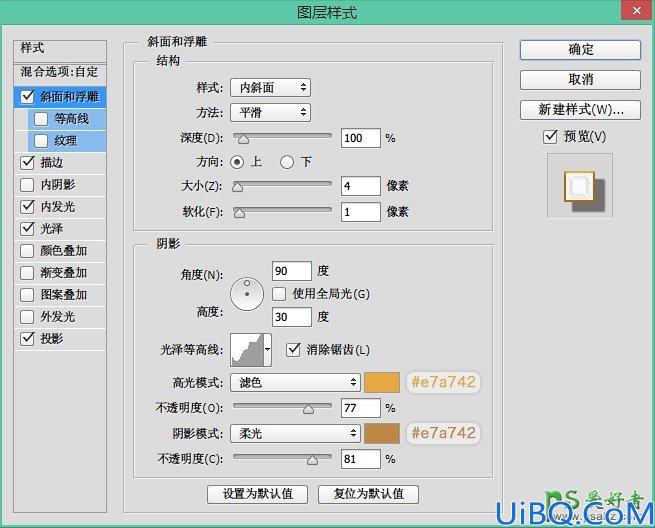Enable 使用全局光(G) checkbox
Viewport: 655px width, 528px height.
tap(279, 294)
